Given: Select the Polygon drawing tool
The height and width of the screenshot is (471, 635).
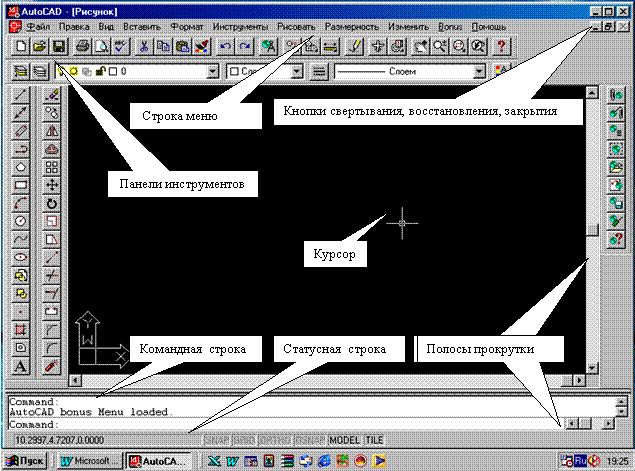Looking at the screenshot, I should tap(20, 167).
